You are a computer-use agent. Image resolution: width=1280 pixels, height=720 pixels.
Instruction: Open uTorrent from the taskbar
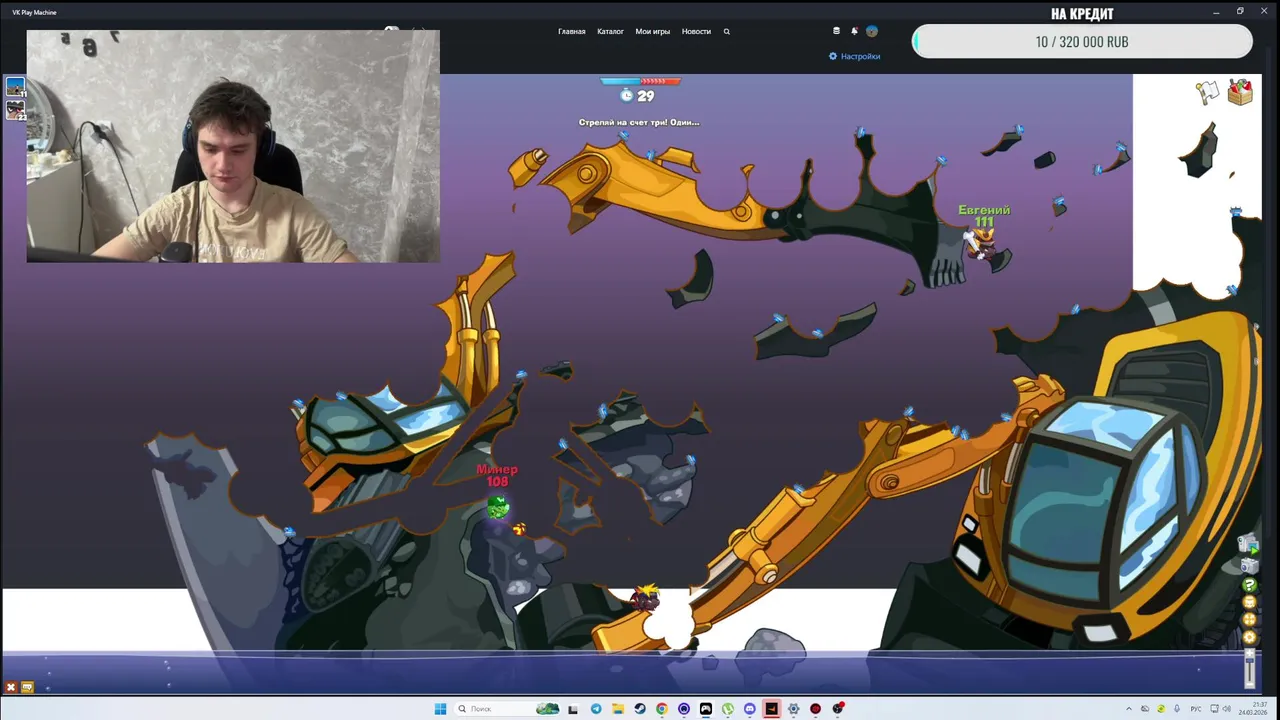coord(727,709)
